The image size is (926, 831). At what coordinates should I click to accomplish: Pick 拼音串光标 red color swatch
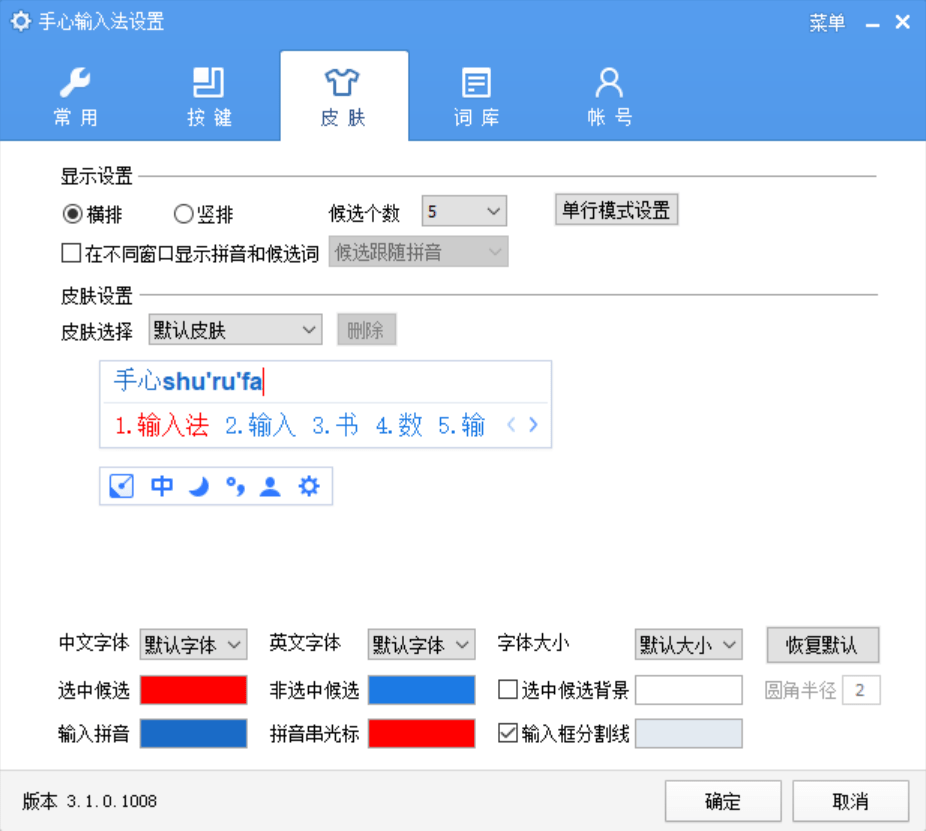click(x=421, y=734)
